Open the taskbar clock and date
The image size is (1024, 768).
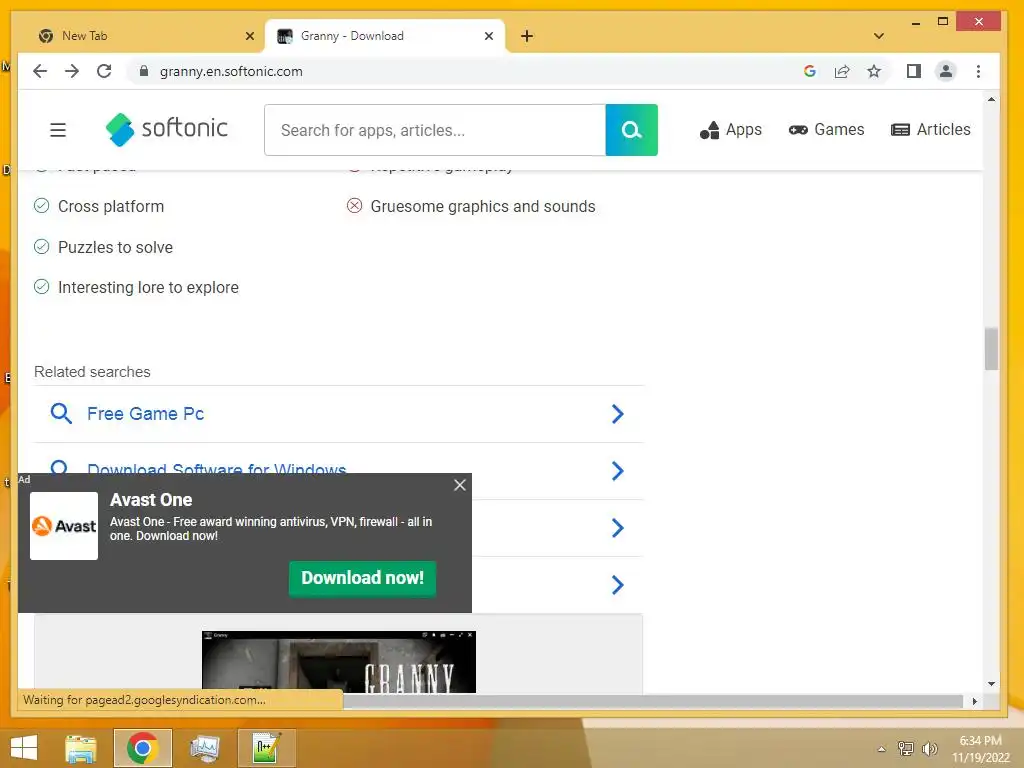click(x=980, y=749)
